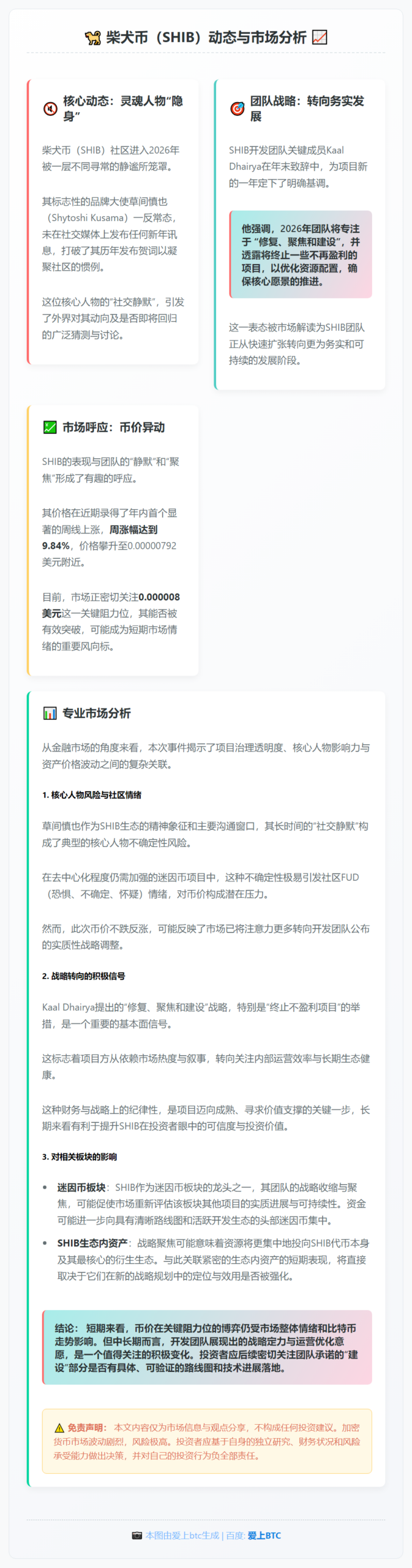Click the price text 0.00000792 美元附近
Viewport: 412px width, 1568px height.
109,554
